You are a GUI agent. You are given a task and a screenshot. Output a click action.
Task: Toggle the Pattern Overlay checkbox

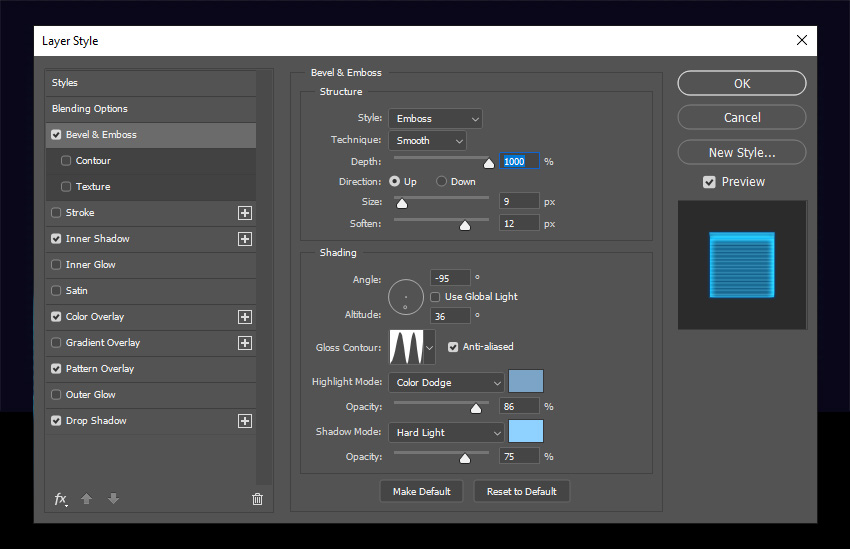[x=56, y=369]
